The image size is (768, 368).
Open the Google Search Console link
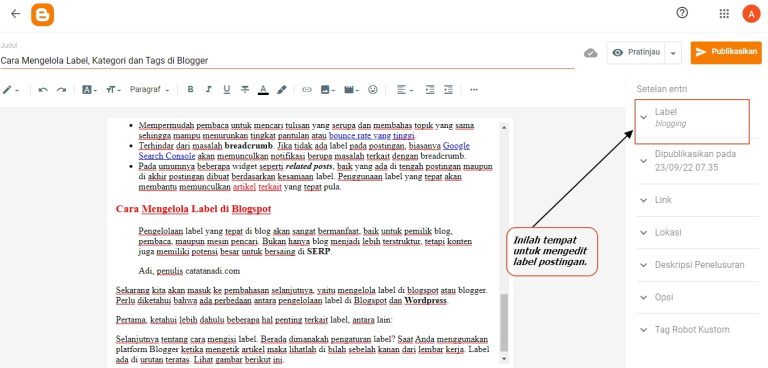coord(304,150)
